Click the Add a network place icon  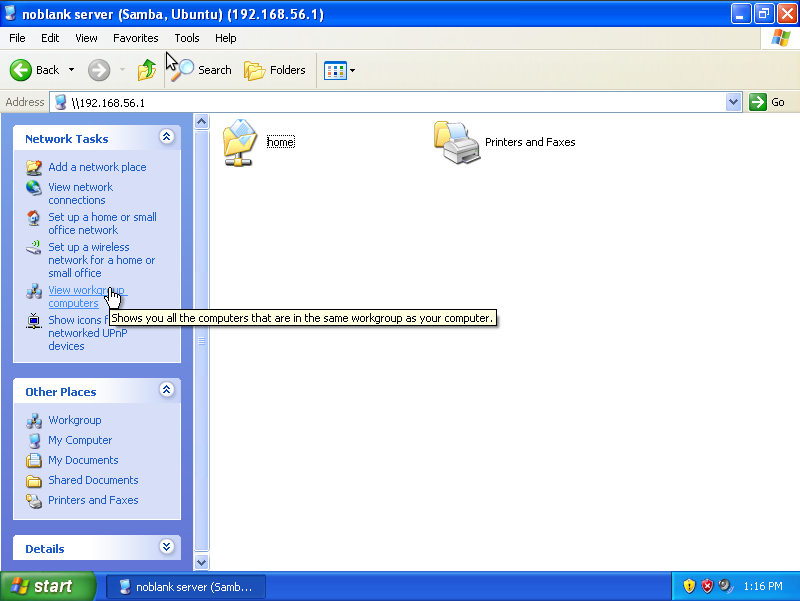(34, 167)
